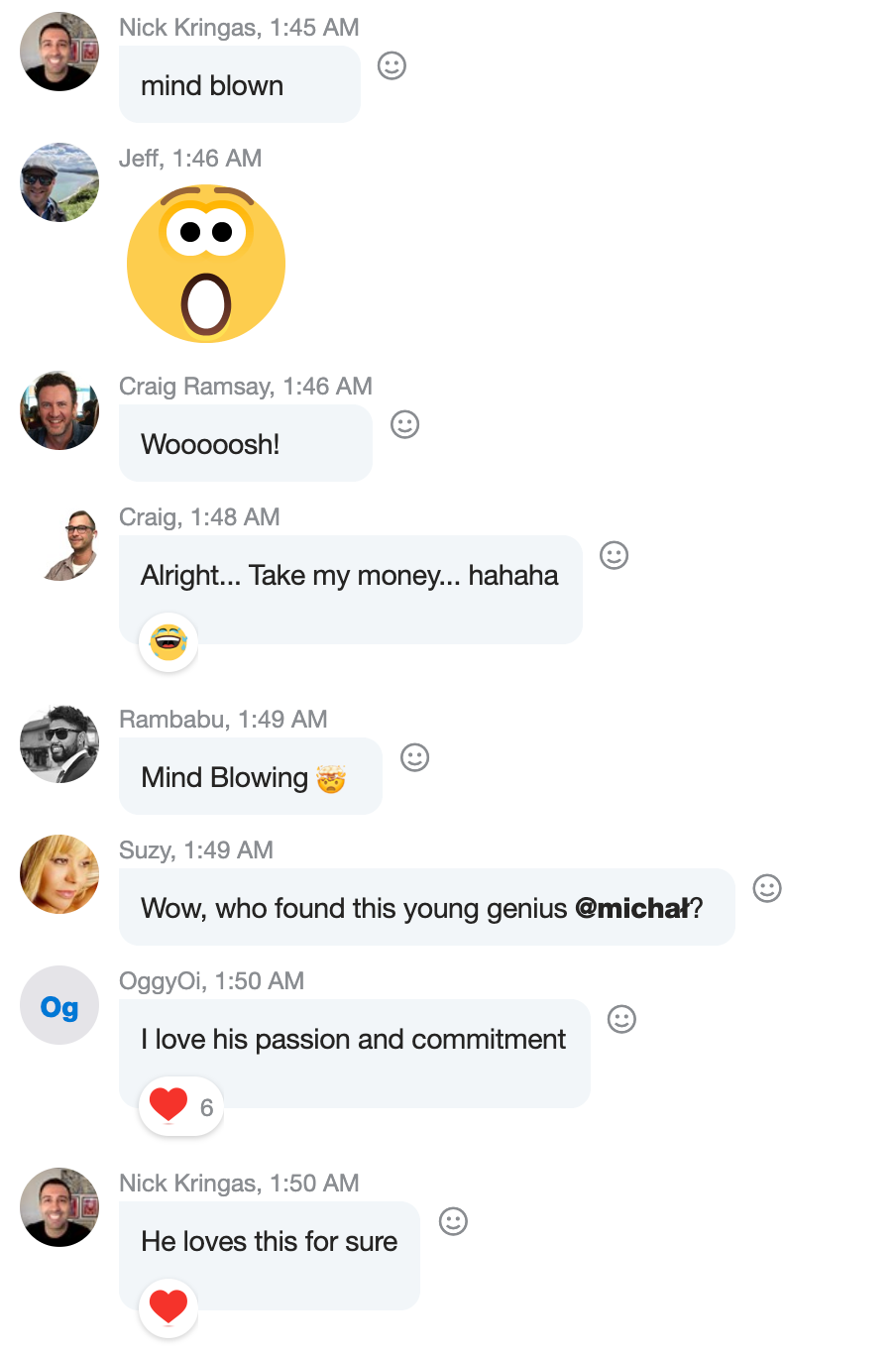896x1356 pixels.
Task: Add reaction to Nick's "mind blown" message
Action: [x=392, y=66]
